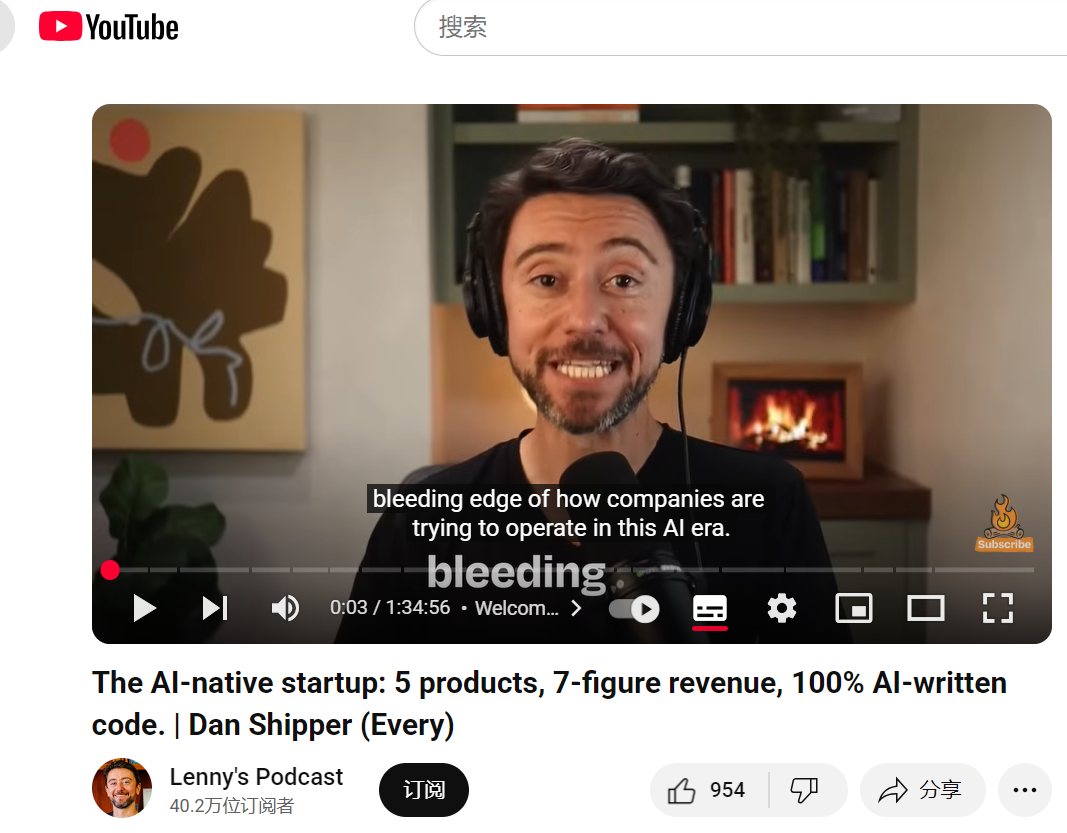Dislike the video with thumbs down
This screenshot has width=1067, height=833.
coord(804,790)
